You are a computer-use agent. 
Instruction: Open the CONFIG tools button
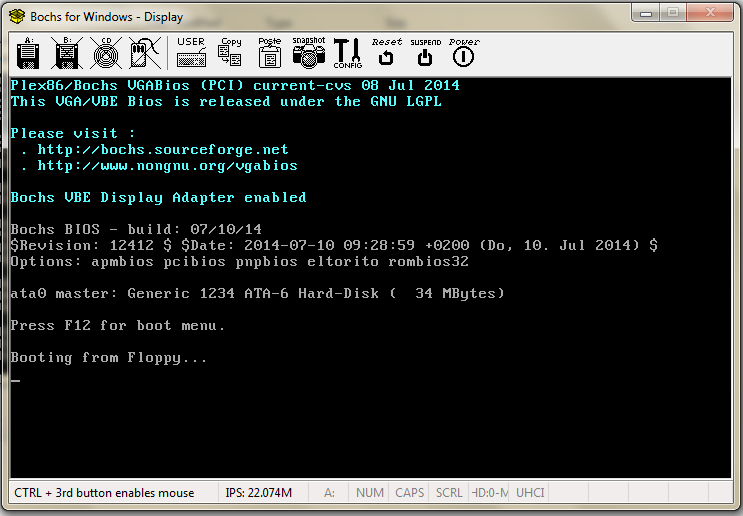pos(348,53)
